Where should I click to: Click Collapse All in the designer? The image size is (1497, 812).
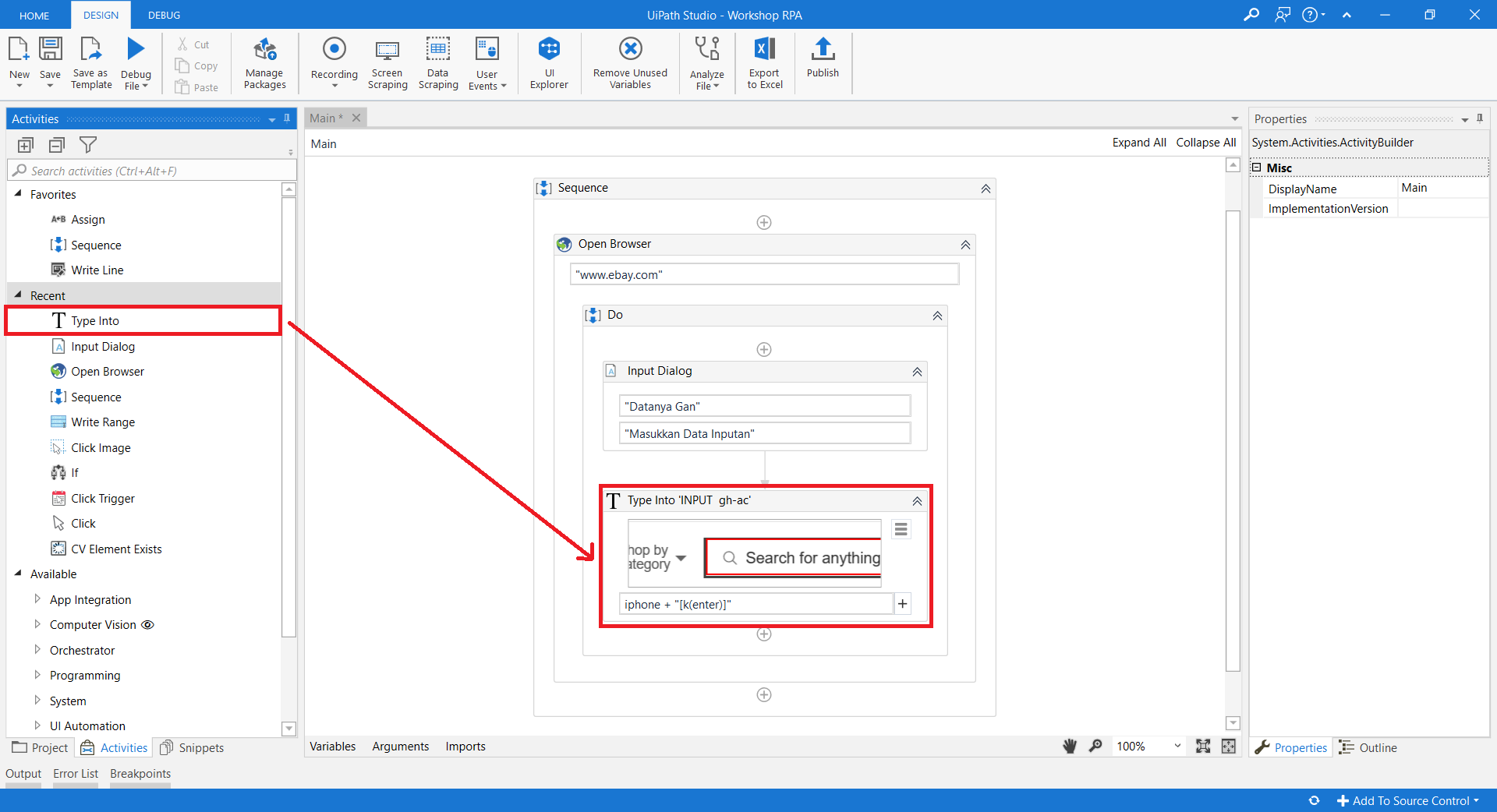coord(1205,143)
